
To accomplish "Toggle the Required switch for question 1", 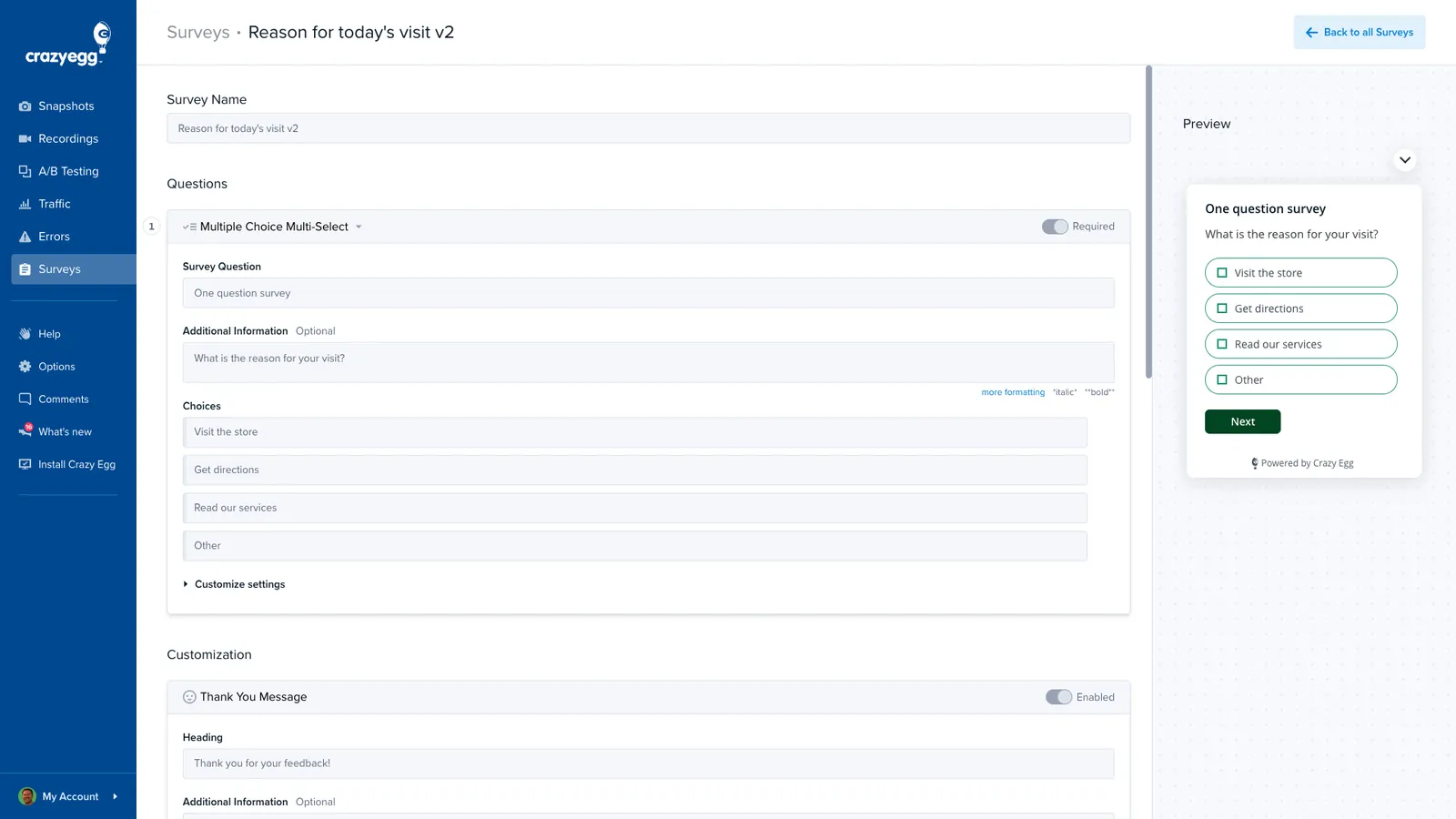I will (1055, 227).
